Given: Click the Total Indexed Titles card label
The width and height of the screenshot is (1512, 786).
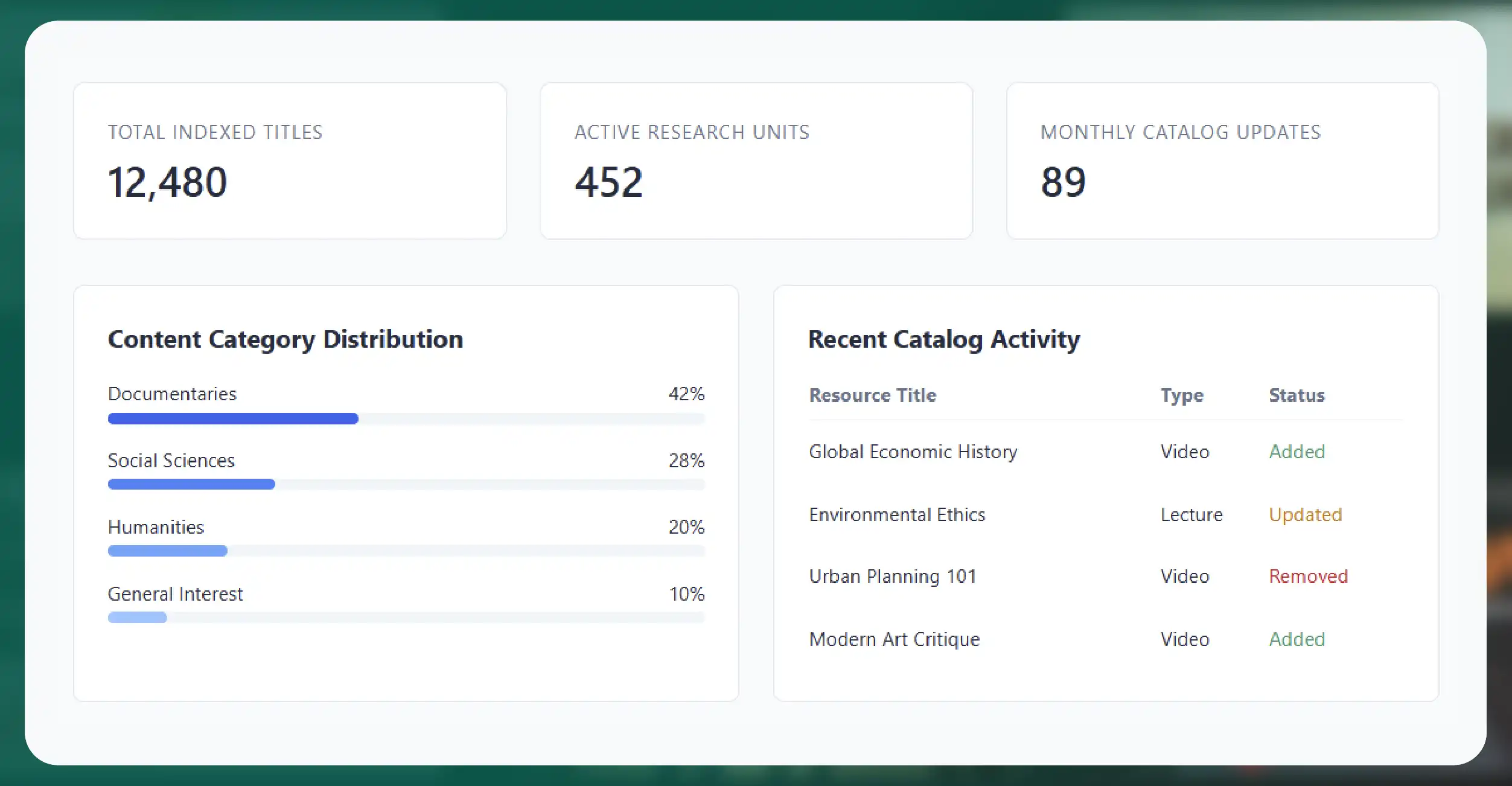Looking at the screenshot, I should [x=215, y=132].
